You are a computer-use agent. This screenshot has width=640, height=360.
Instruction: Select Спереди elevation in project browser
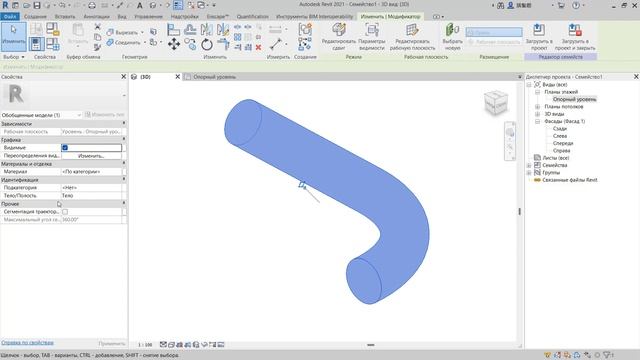(563, 143)
